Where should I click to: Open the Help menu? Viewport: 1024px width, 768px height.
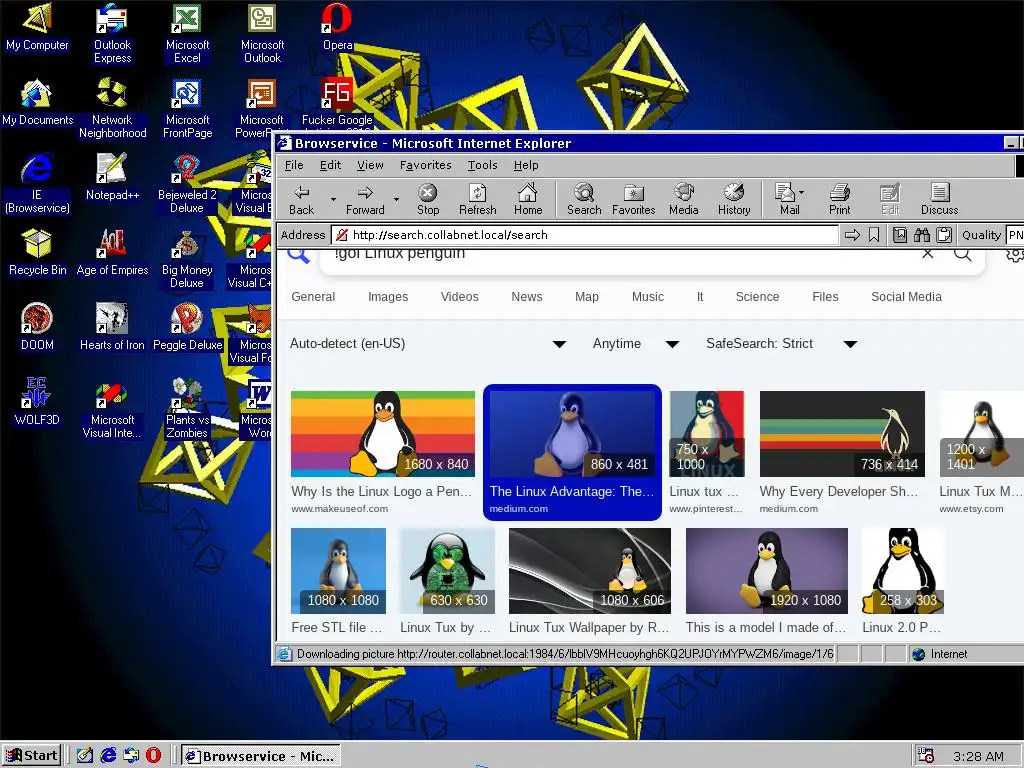pyautogui.click(x=526, y=165)
